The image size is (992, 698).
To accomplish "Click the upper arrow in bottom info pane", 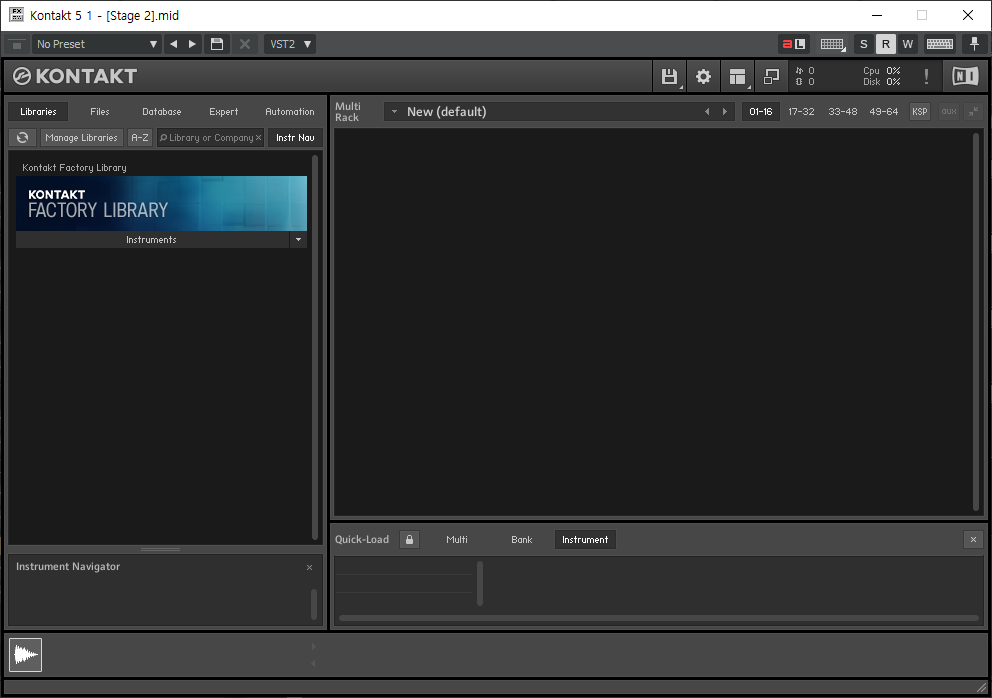I will pyautogui.click(x=313, y=647).
